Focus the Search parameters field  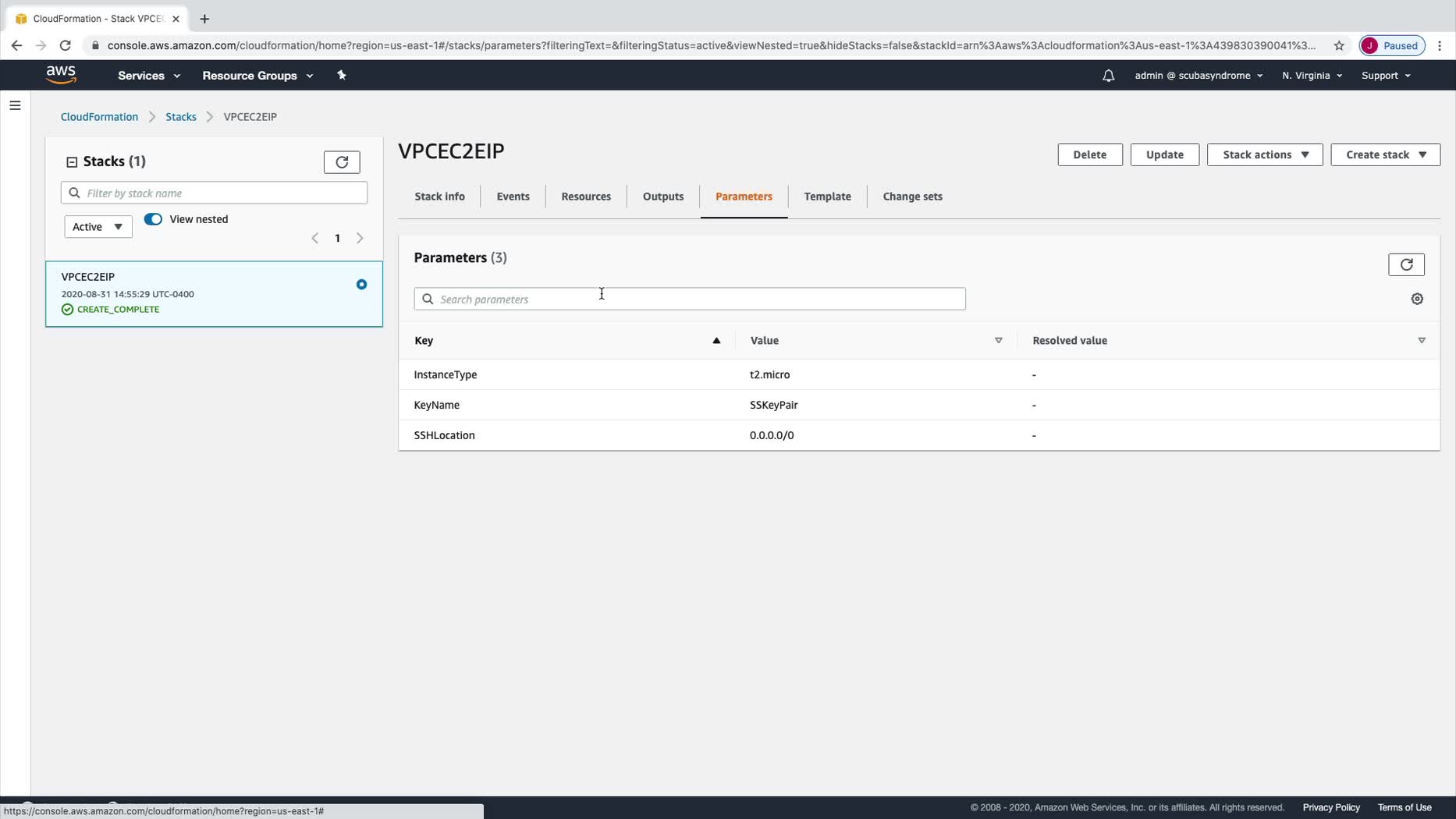click(689, 299)
